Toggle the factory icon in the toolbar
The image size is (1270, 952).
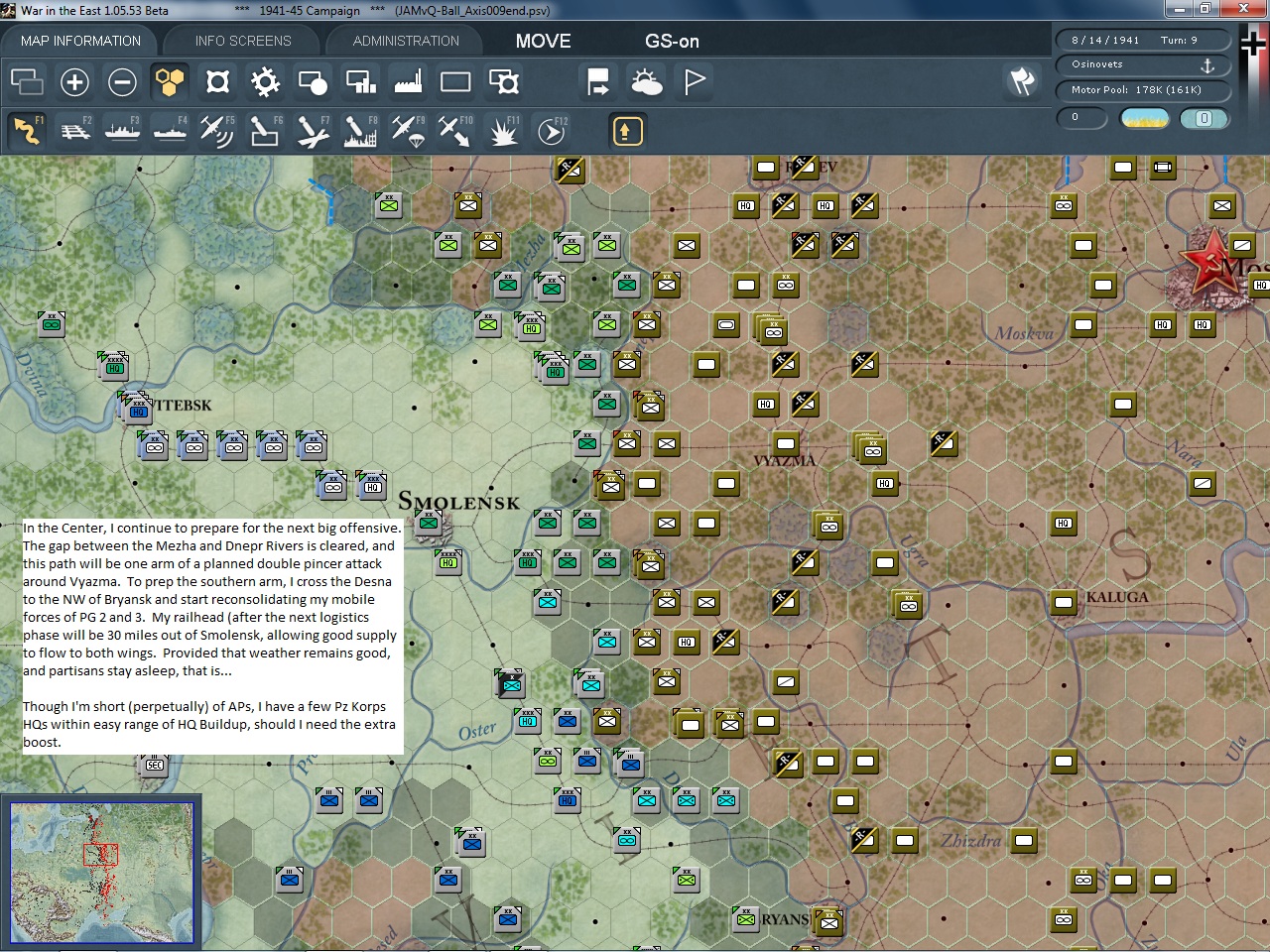pos(408,81)
